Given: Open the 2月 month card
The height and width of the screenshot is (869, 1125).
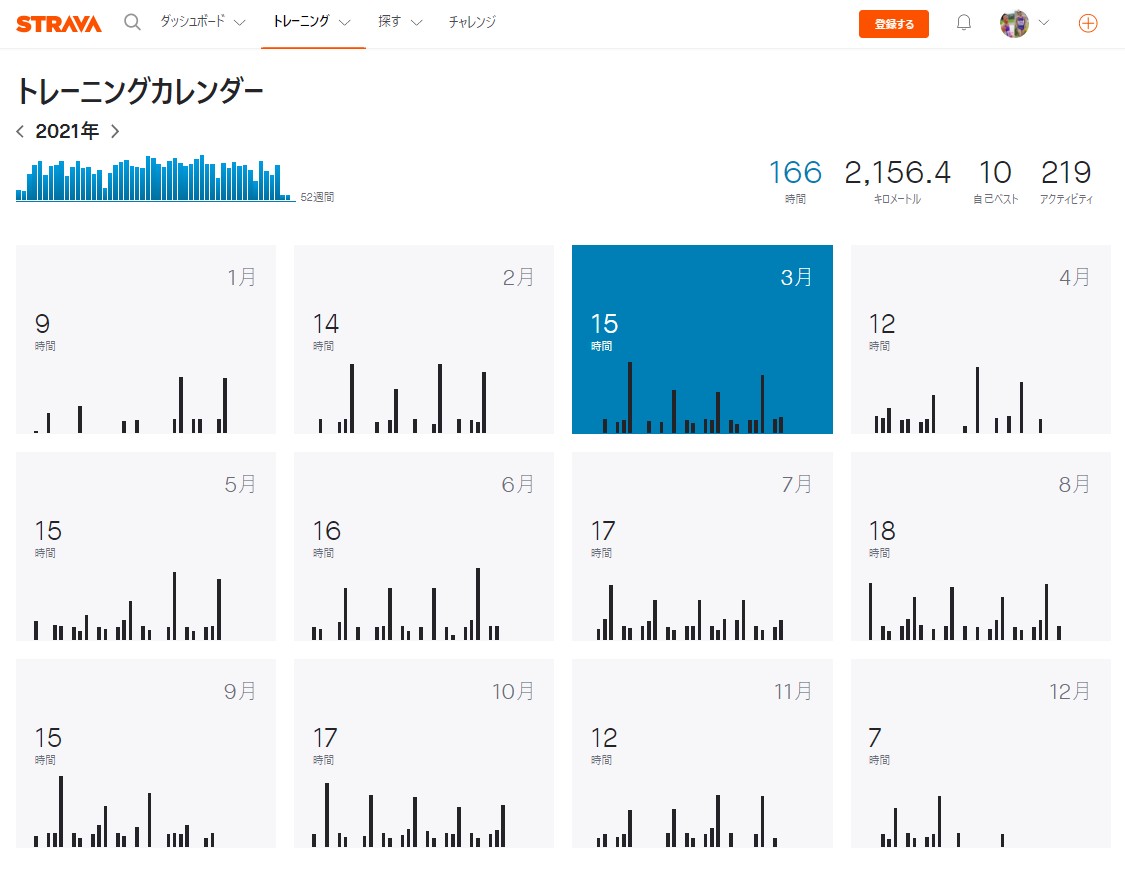Looking at the screenshot, I should (x=423, y=339).
